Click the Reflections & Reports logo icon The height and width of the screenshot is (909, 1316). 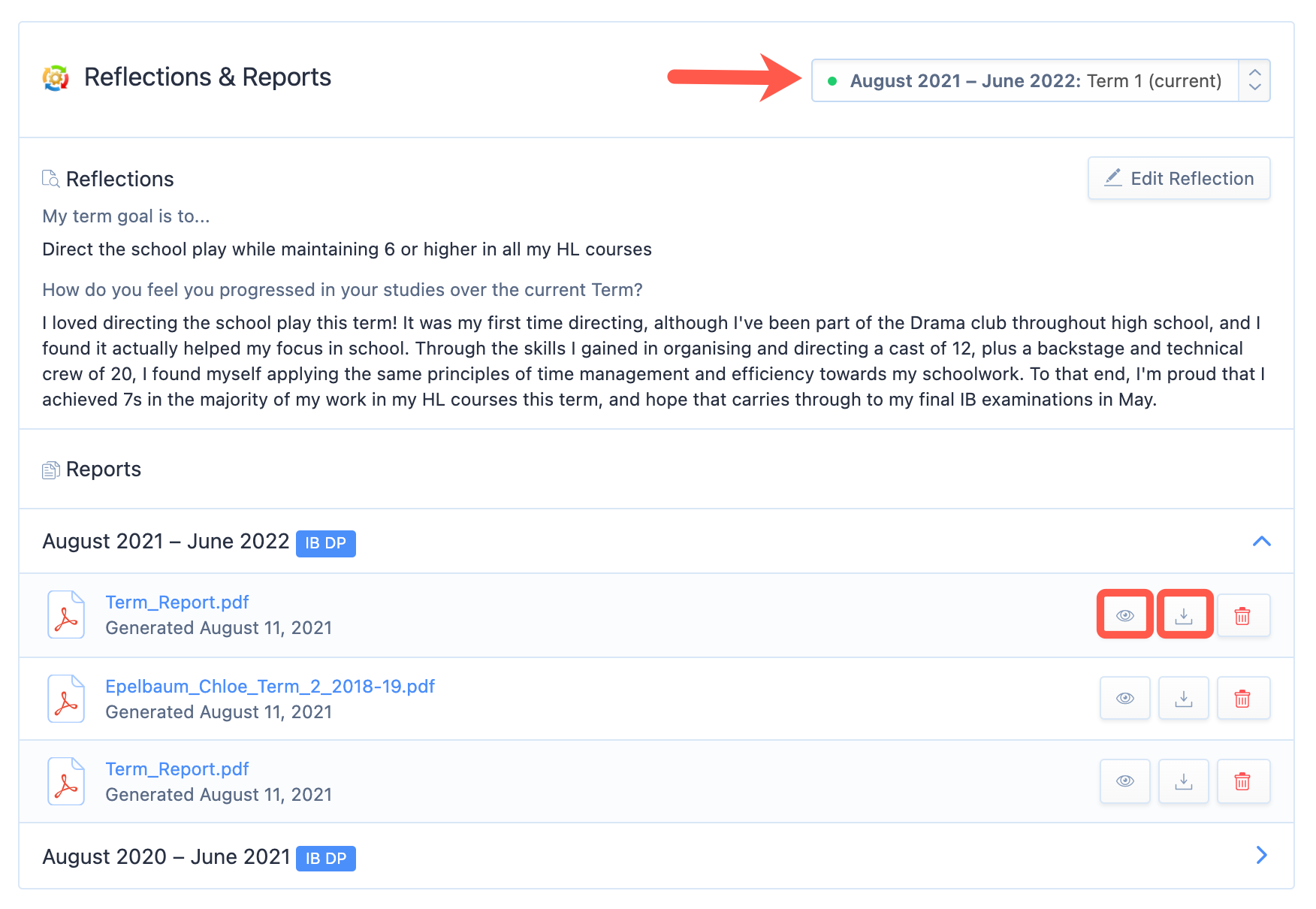coord(56,77)
